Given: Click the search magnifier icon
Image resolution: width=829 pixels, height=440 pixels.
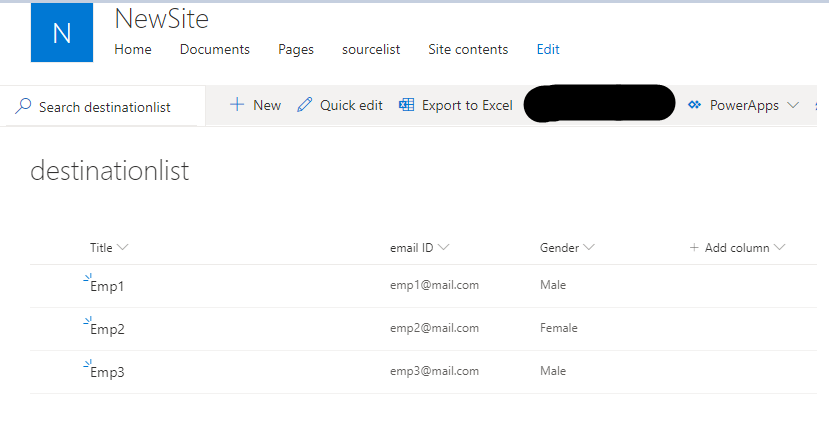Looking at the screenshot, I should [x=23, y=106].
